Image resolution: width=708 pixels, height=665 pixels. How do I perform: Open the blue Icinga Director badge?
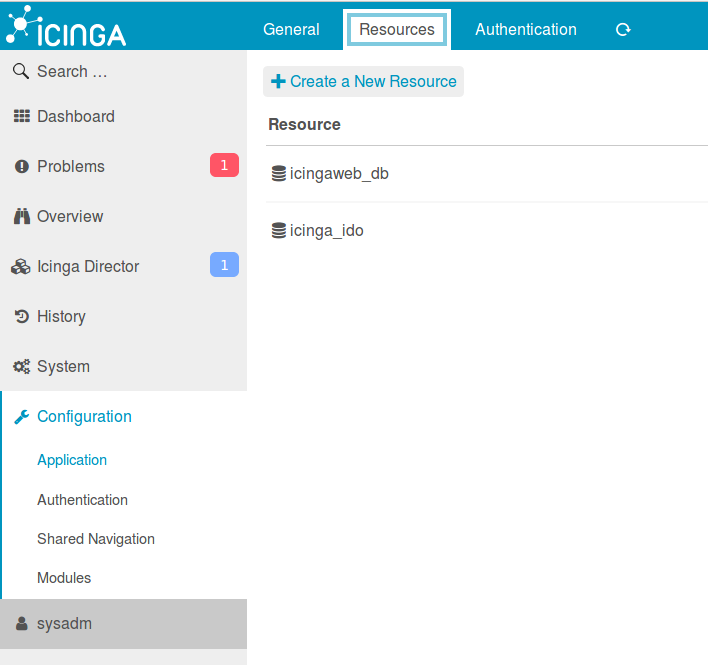(x=224, y=265)
